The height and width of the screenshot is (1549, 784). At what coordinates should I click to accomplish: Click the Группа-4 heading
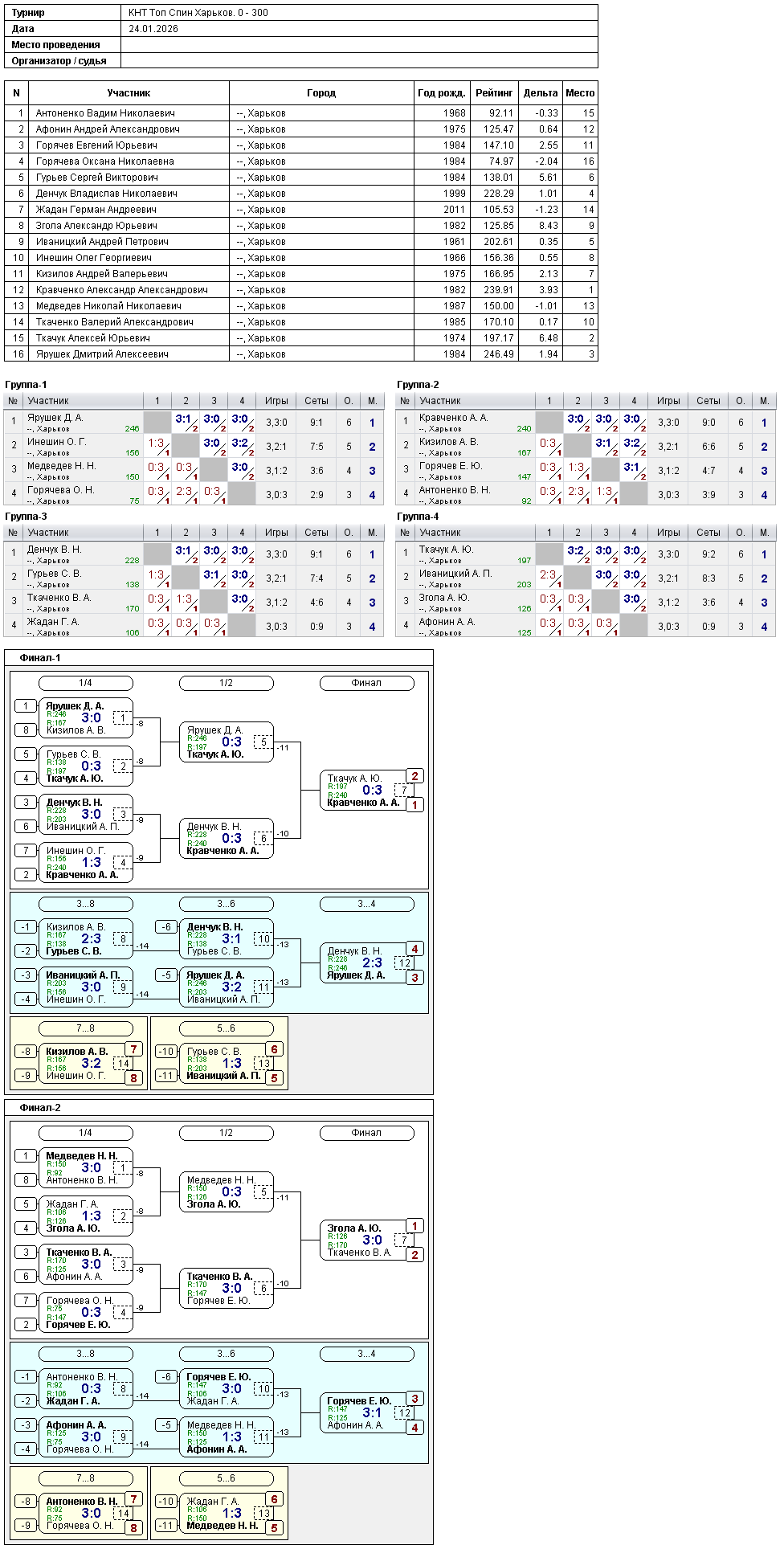[x=418, y=517]
